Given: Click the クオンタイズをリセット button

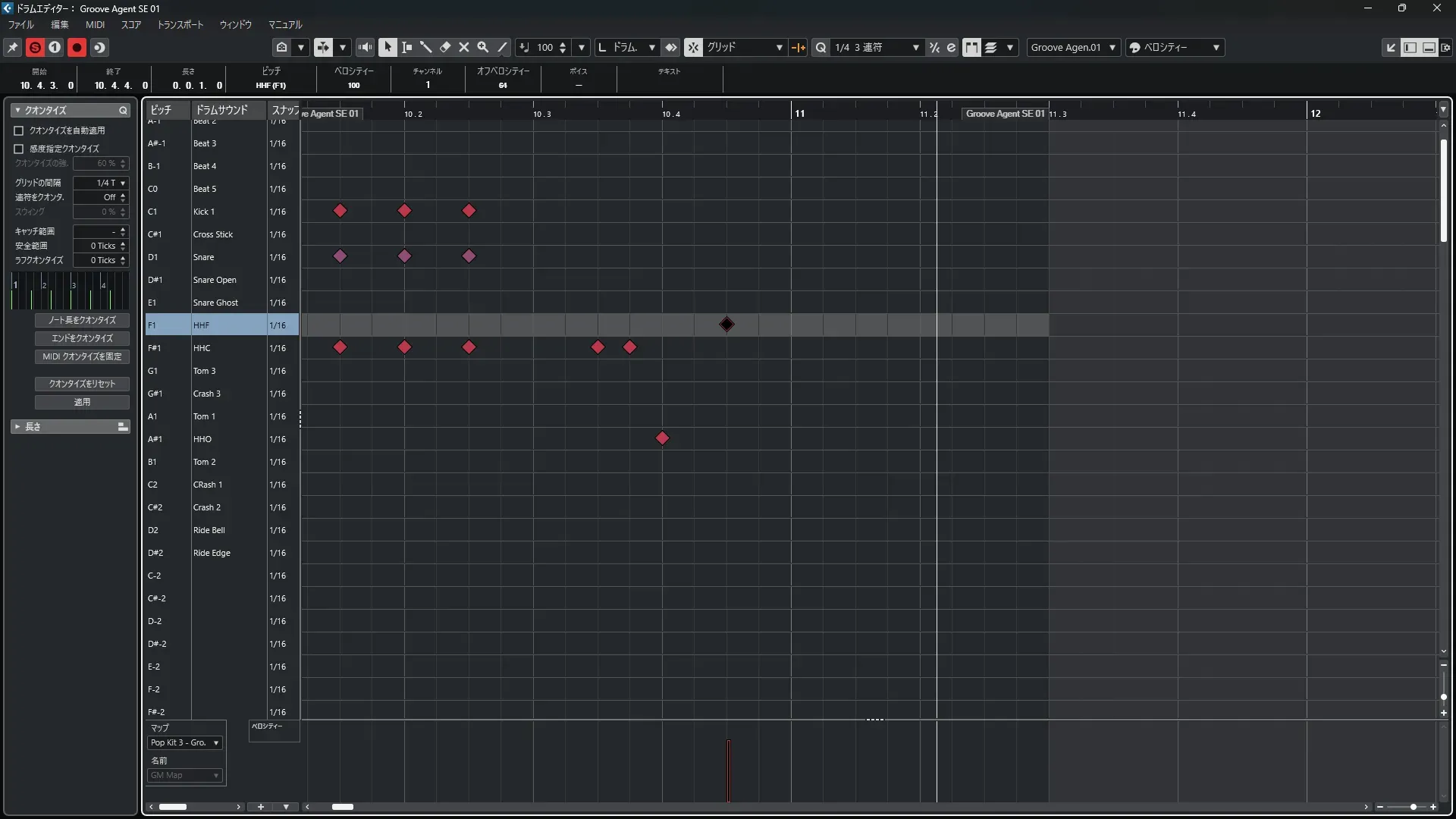Looking at the screenshot, I should pos(82,384).
